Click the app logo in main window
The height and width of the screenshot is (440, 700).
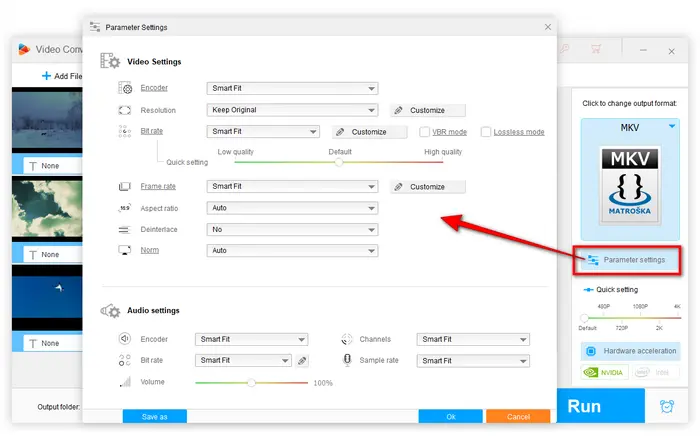(x=24, y=49)
